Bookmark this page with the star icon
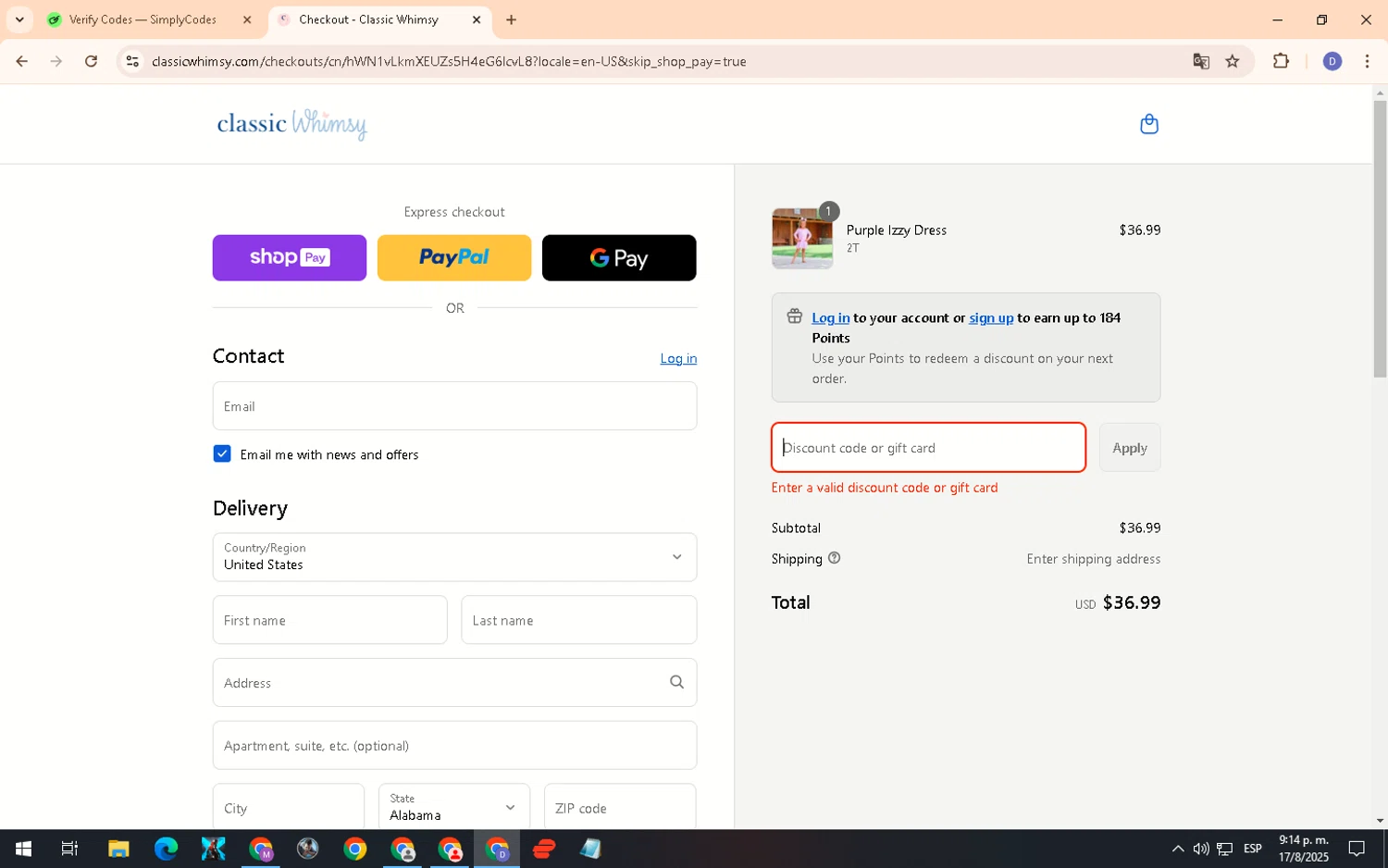Viewport: 1388px width, 868px height. click(x=1232, y=61)
